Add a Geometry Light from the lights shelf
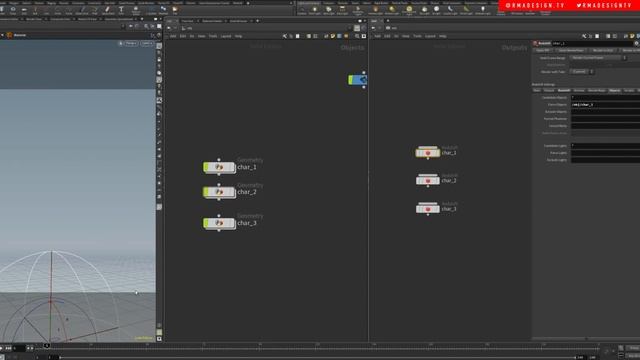Screen dimensions: 640x360 coord(358,10)
